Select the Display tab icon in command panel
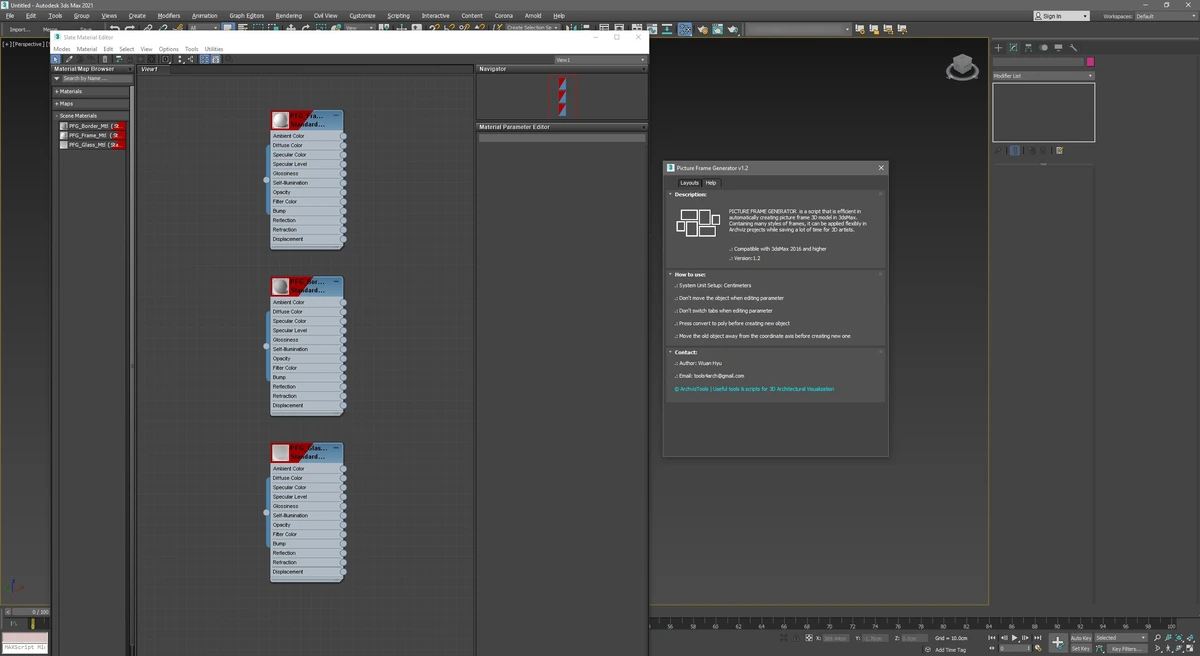This screenshot has width=1200, height=656. pyautogui.click(x=1058, y=47)
